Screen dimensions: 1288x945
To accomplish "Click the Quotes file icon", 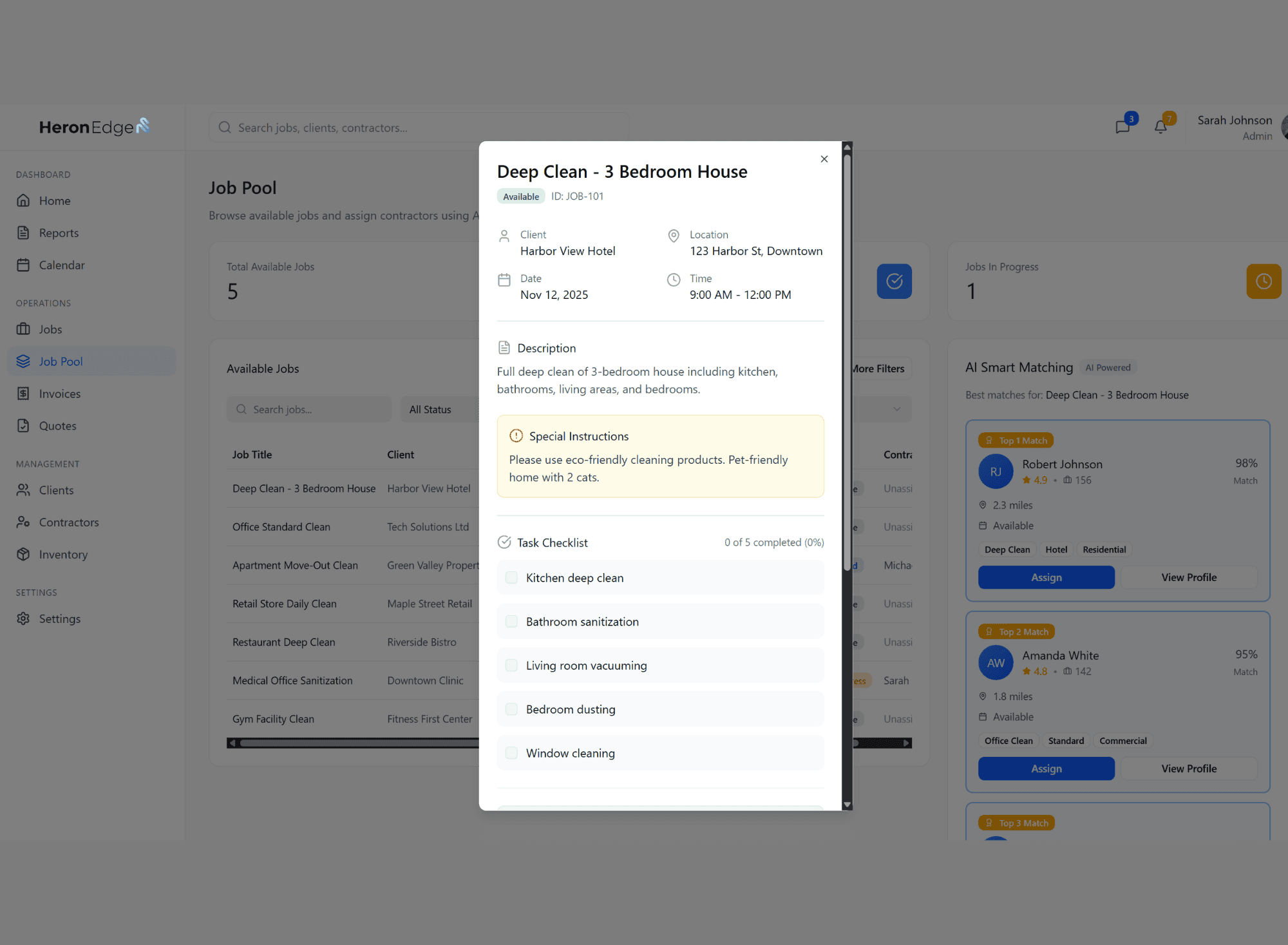I will point(23,426).
